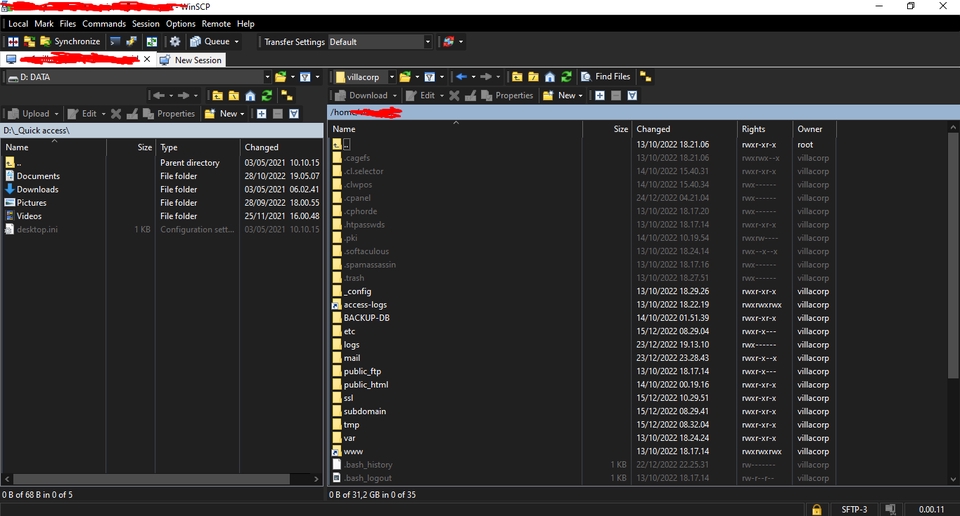This screenshot has width=960, height=516.
Task: Sort remote files by Changed column header
Action: click(684, 129)
